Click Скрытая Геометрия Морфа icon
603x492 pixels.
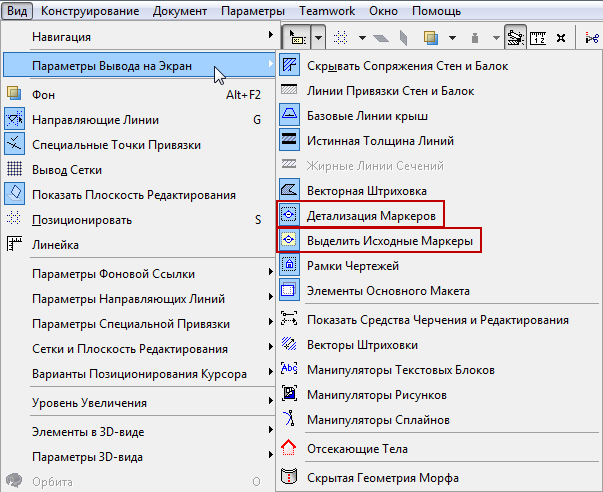(x=289, y=476)
